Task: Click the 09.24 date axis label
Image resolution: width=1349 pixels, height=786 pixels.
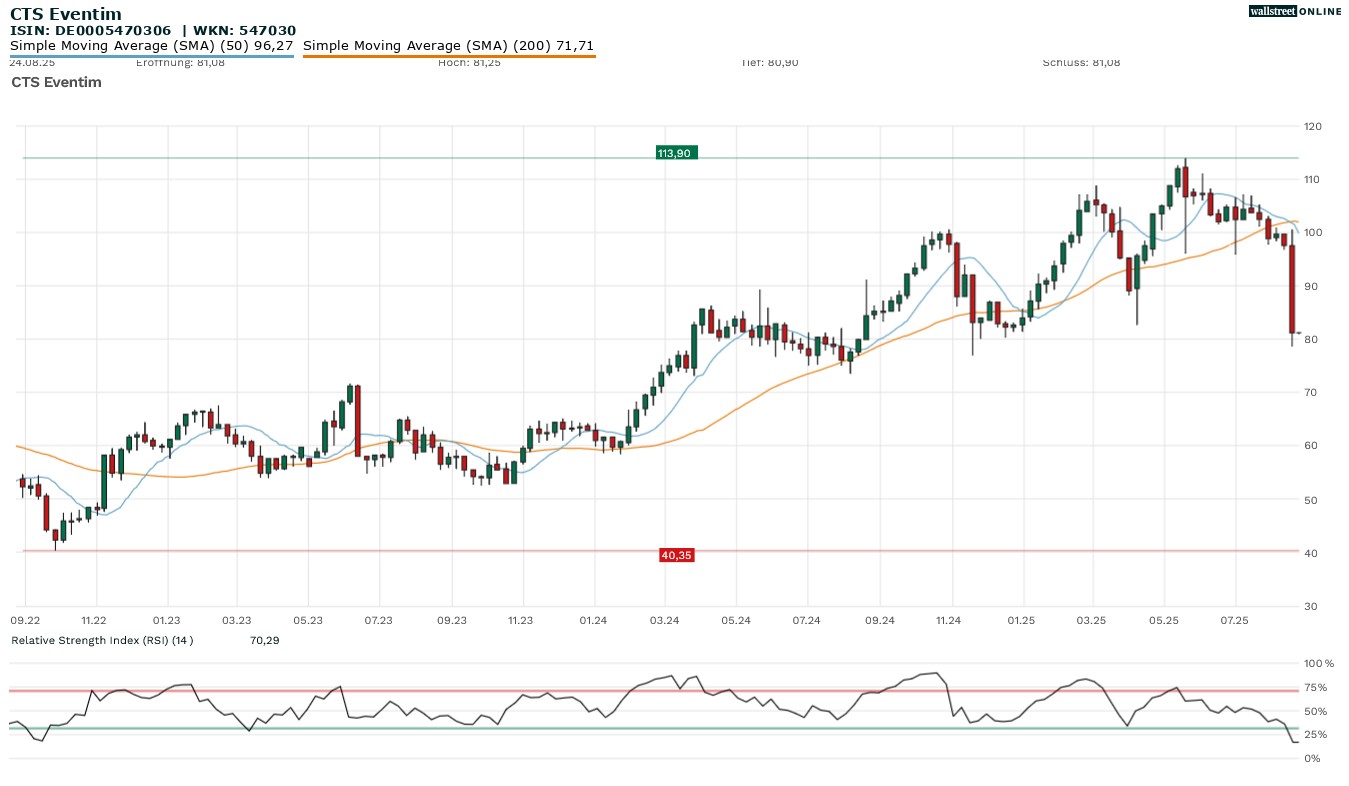Action: click(x=879, y=621)
